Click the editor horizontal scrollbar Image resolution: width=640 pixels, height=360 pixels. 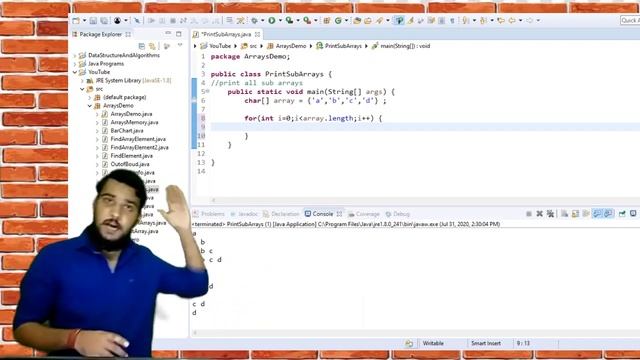tap(424, 200)
